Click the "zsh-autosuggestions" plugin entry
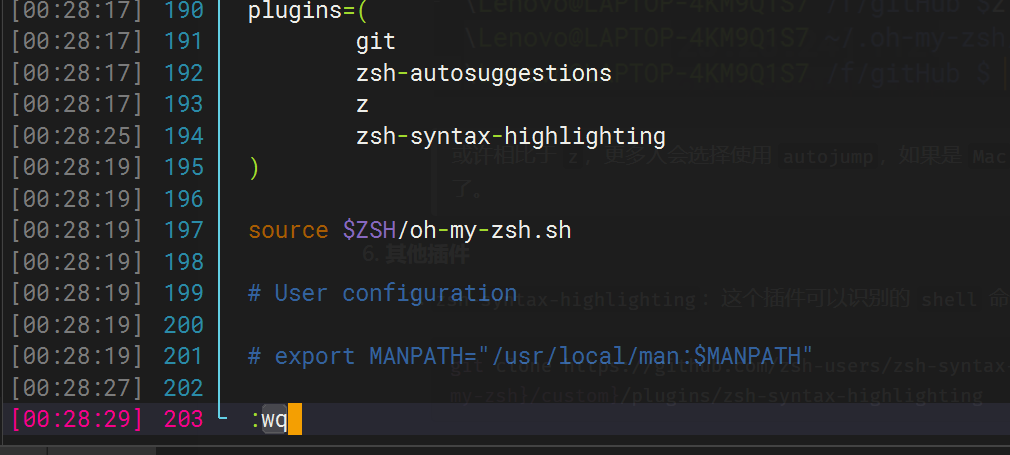The height and width of the screenshot is (455, 1010). [483, 73]
